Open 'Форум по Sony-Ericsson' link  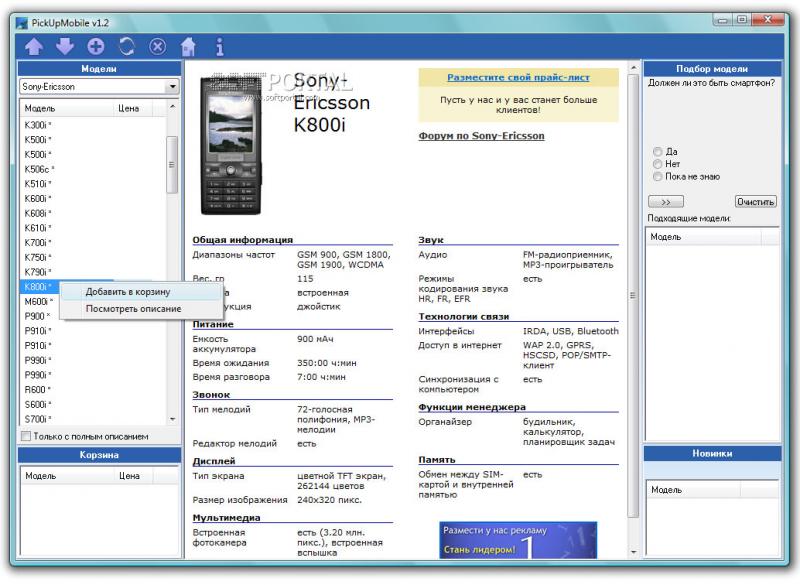(x=481, y=136)
